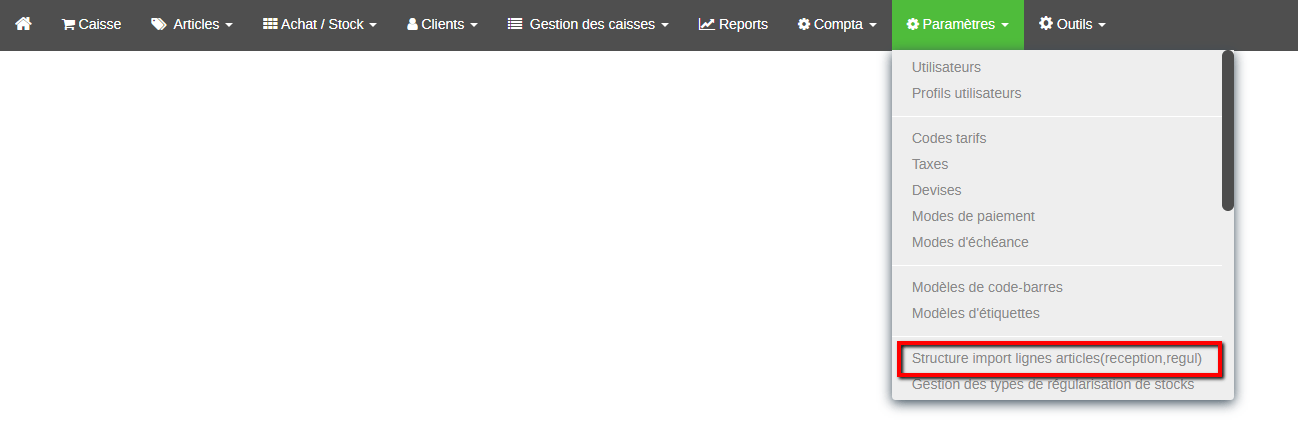Open Structure import lignes articles entry
1298x428 pixels.
pyautogui.click(x=1057, y=357)
